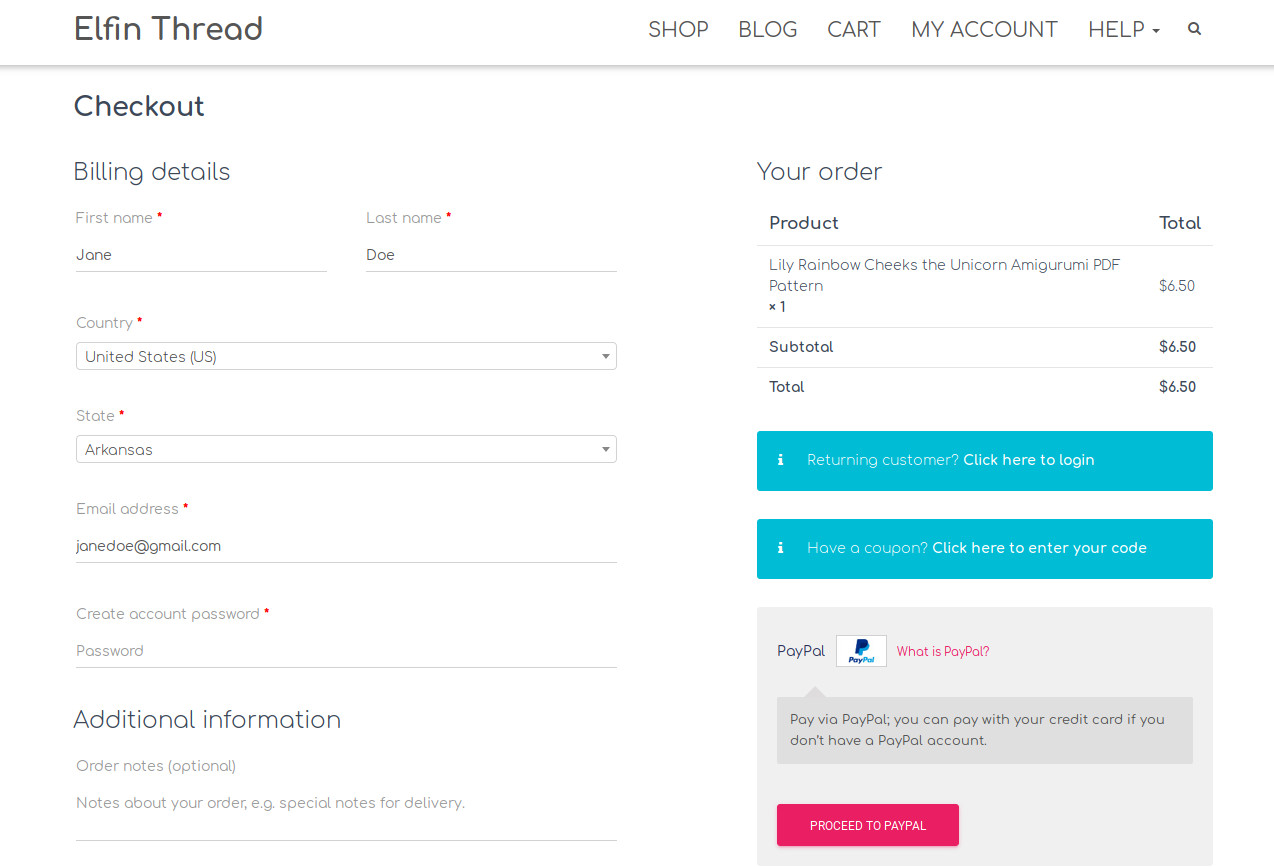
Task: Open the site search magnifier icon
Action: click(x=1194, y=29)
